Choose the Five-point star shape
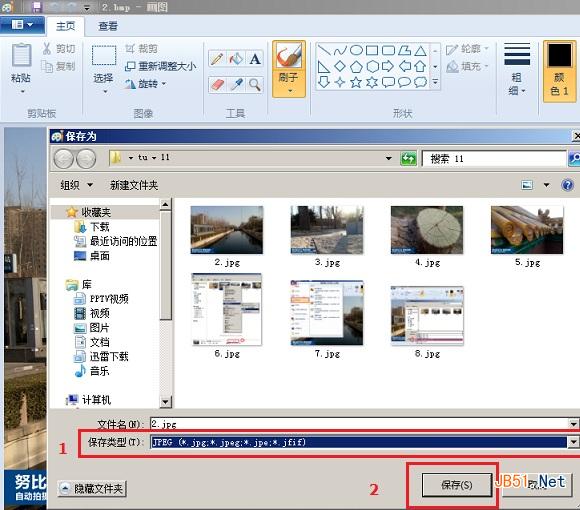Screen dimensions: 580x510 [x=356, y=82]
